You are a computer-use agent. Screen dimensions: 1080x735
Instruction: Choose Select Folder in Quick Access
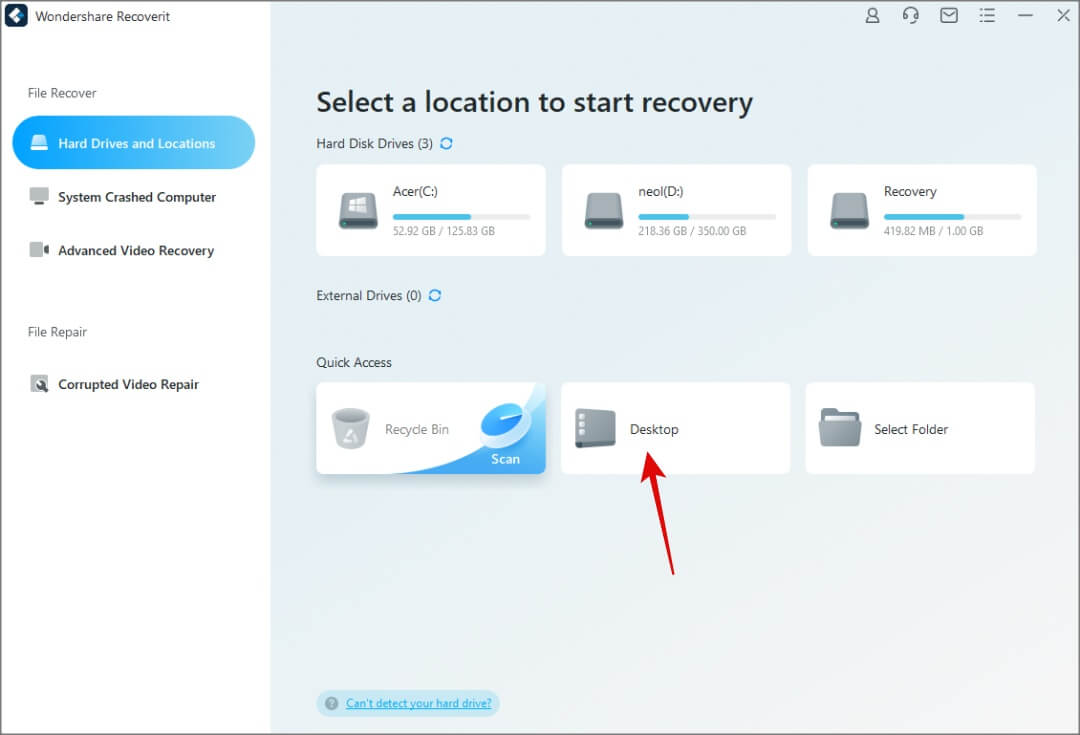[x=920, y=428]
